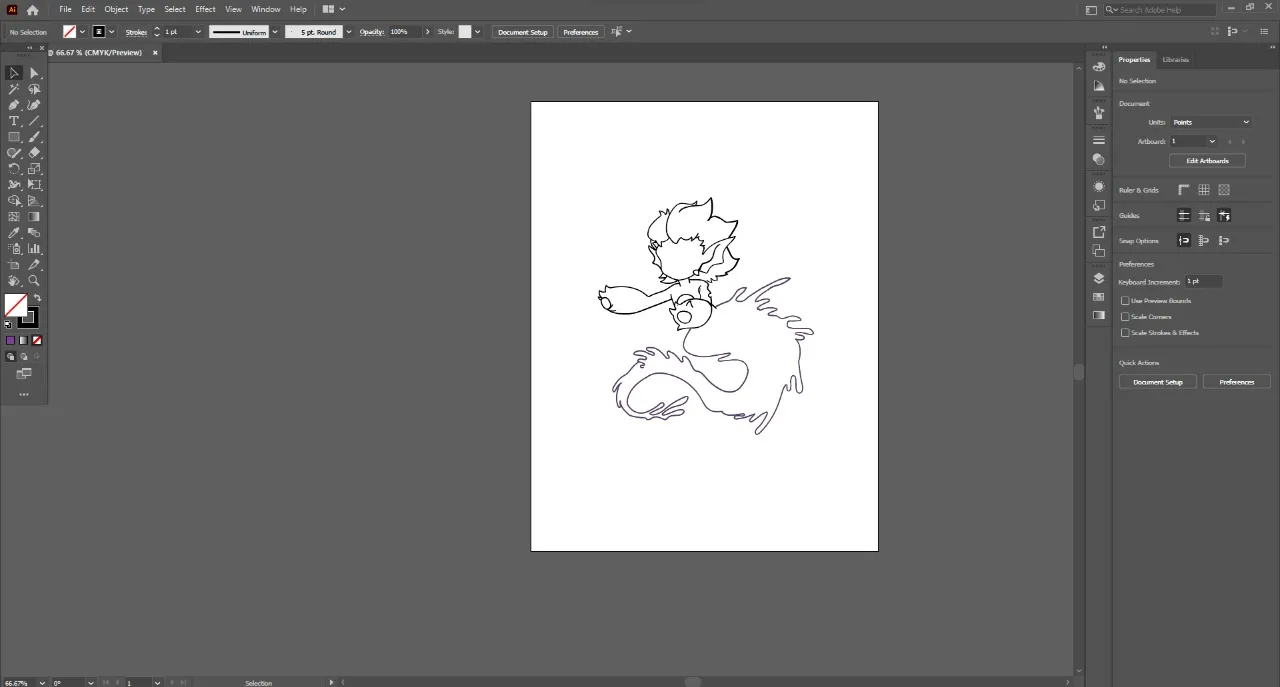
Task: Select the Magic Wand tool
Action: (x=14, y=89)
